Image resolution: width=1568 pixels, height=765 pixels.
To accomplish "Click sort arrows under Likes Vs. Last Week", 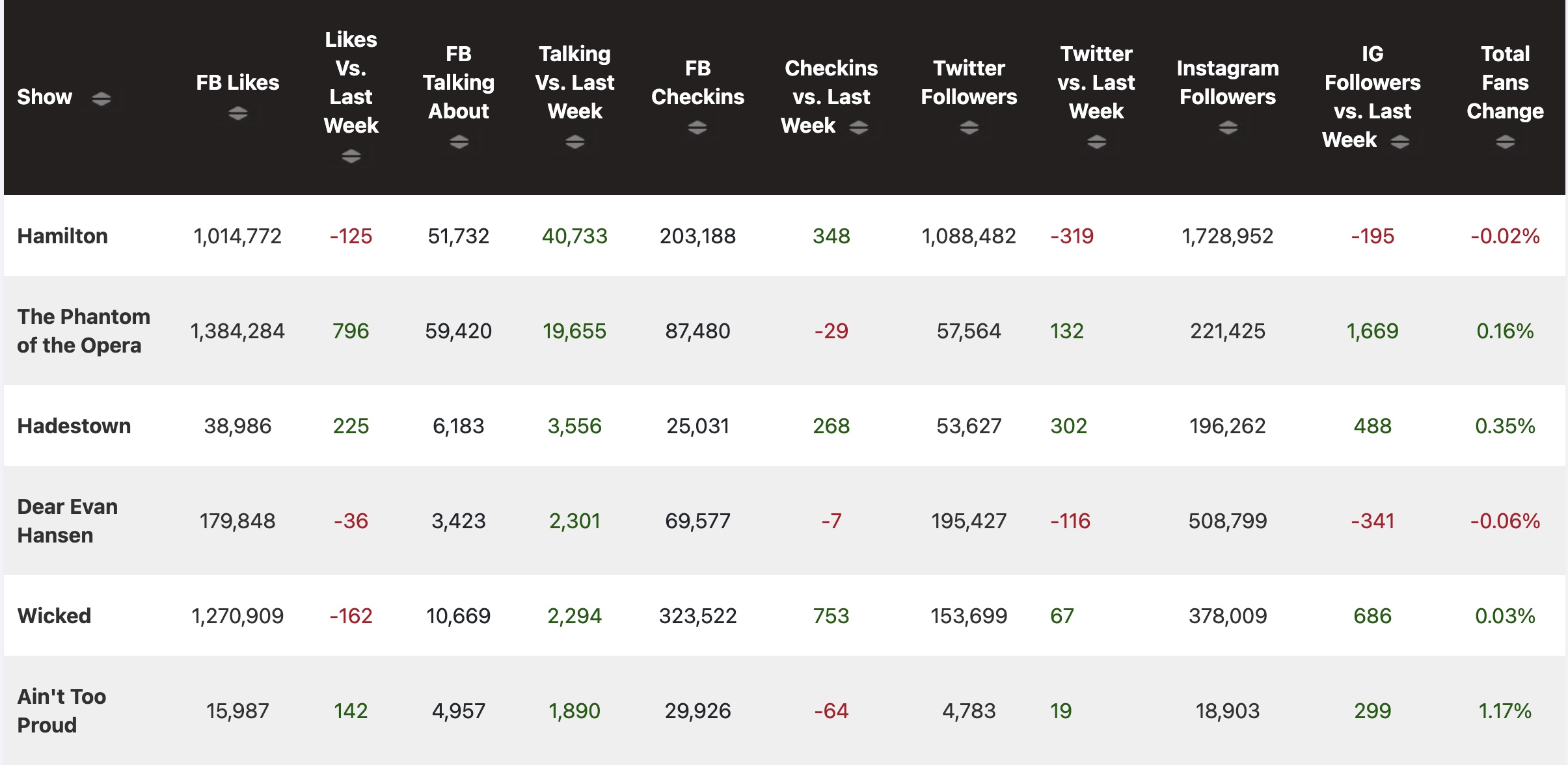I will click(x=351, y=156).
